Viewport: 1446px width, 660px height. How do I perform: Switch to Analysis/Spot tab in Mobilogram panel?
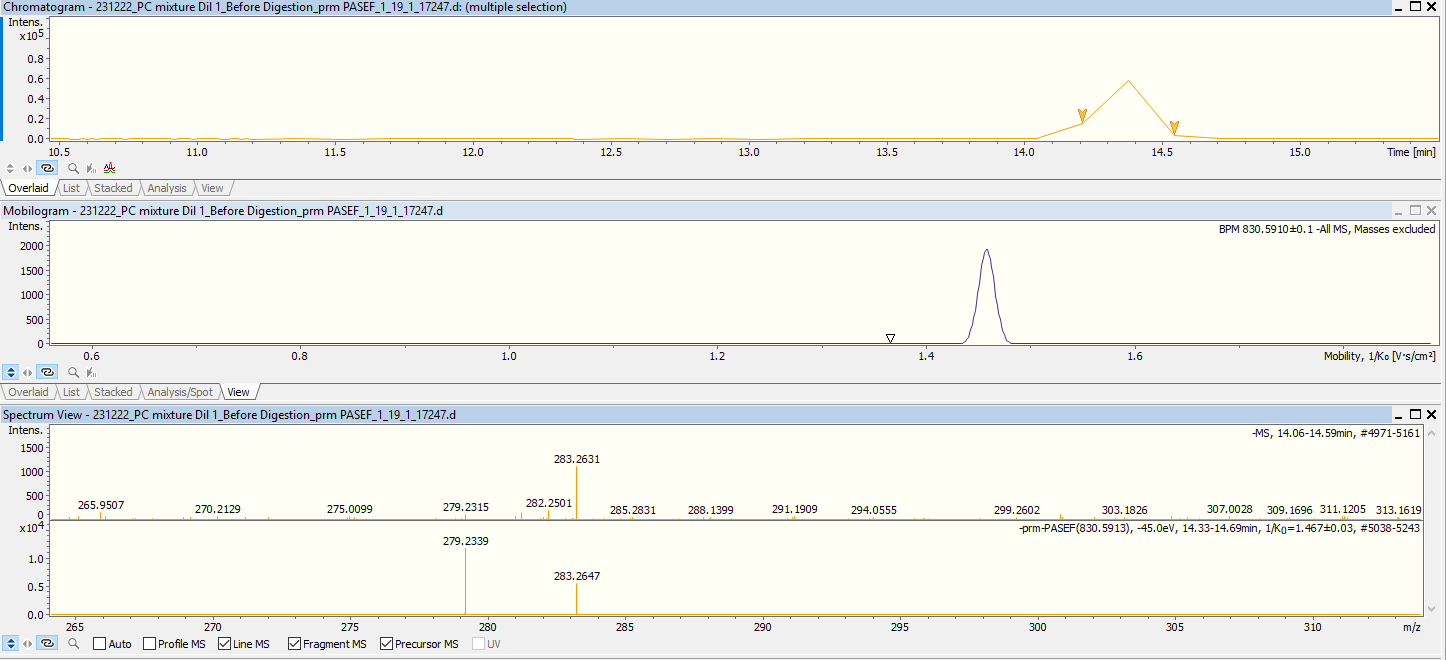(179, 392)
